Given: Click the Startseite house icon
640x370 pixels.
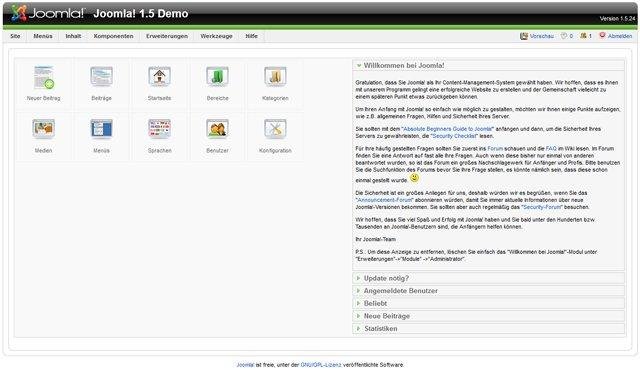Looking at the screenshot, I should point(159,84).
